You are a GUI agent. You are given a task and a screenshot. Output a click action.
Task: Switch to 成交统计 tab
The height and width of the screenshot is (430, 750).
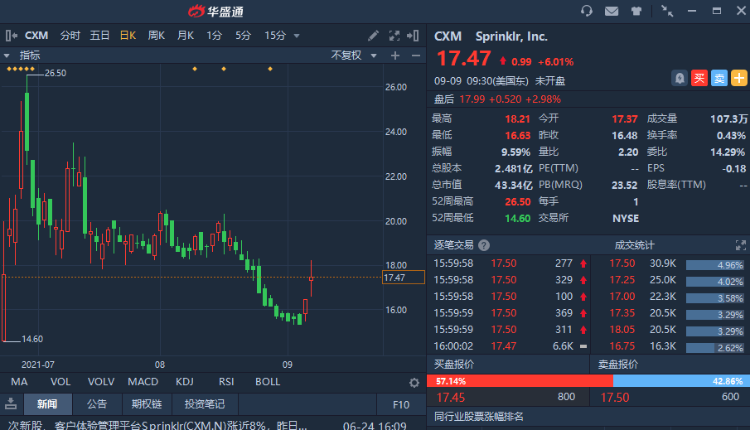[634, 245]
